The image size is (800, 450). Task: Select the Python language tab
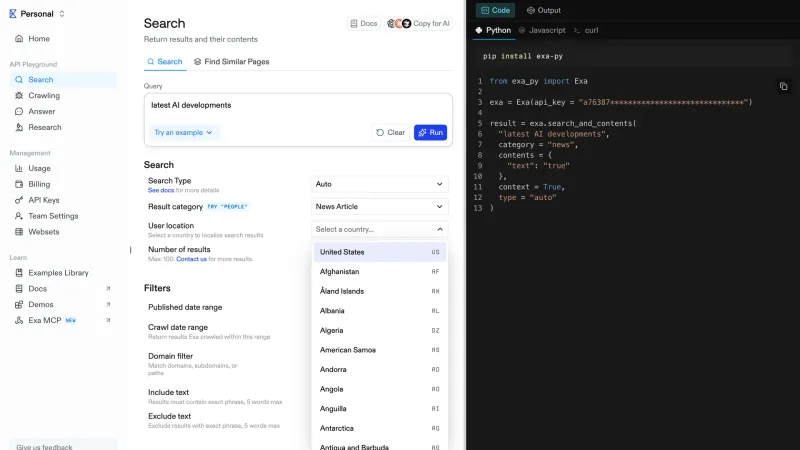(x=493, y=31)
